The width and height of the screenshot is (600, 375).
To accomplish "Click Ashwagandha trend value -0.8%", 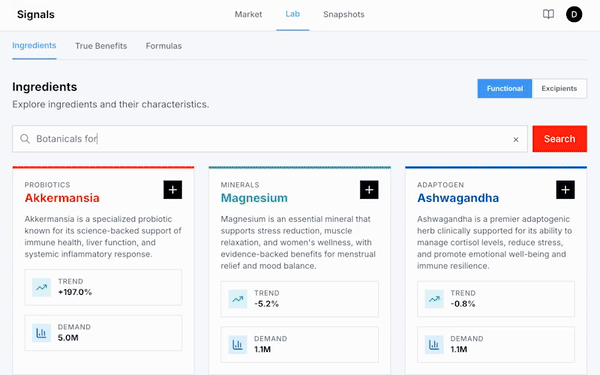I will click(x=463, y=304).
